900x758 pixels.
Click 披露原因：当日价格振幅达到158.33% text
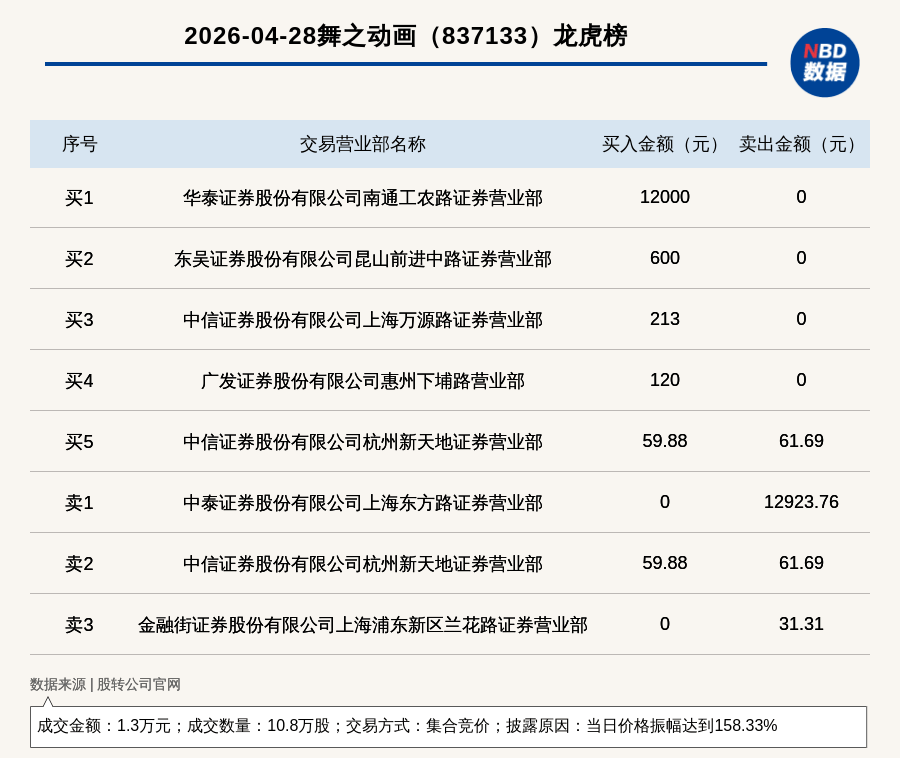click(641, 726)
